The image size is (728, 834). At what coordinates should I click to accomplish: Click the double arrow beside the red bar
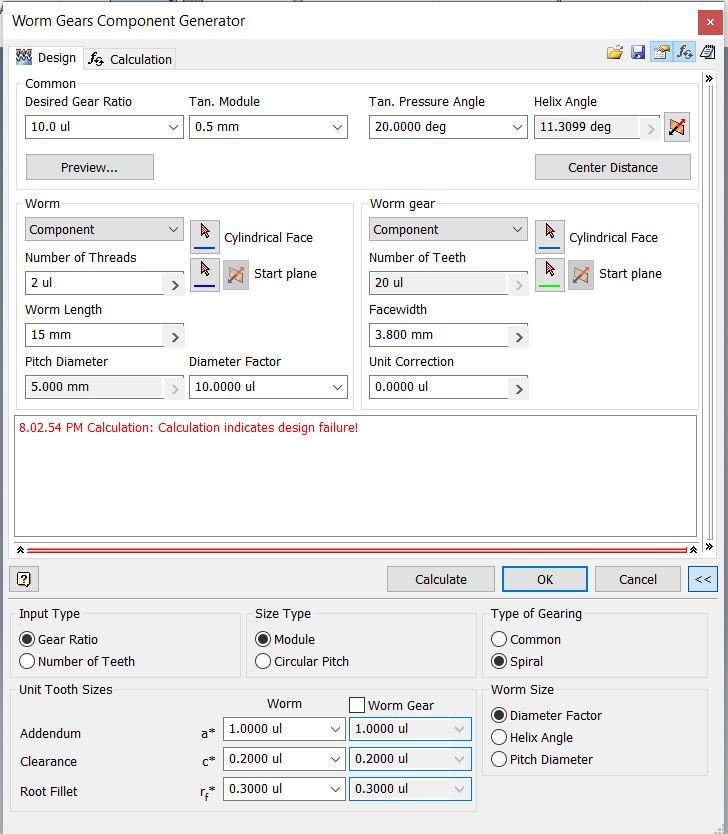[x=709, y=547]
